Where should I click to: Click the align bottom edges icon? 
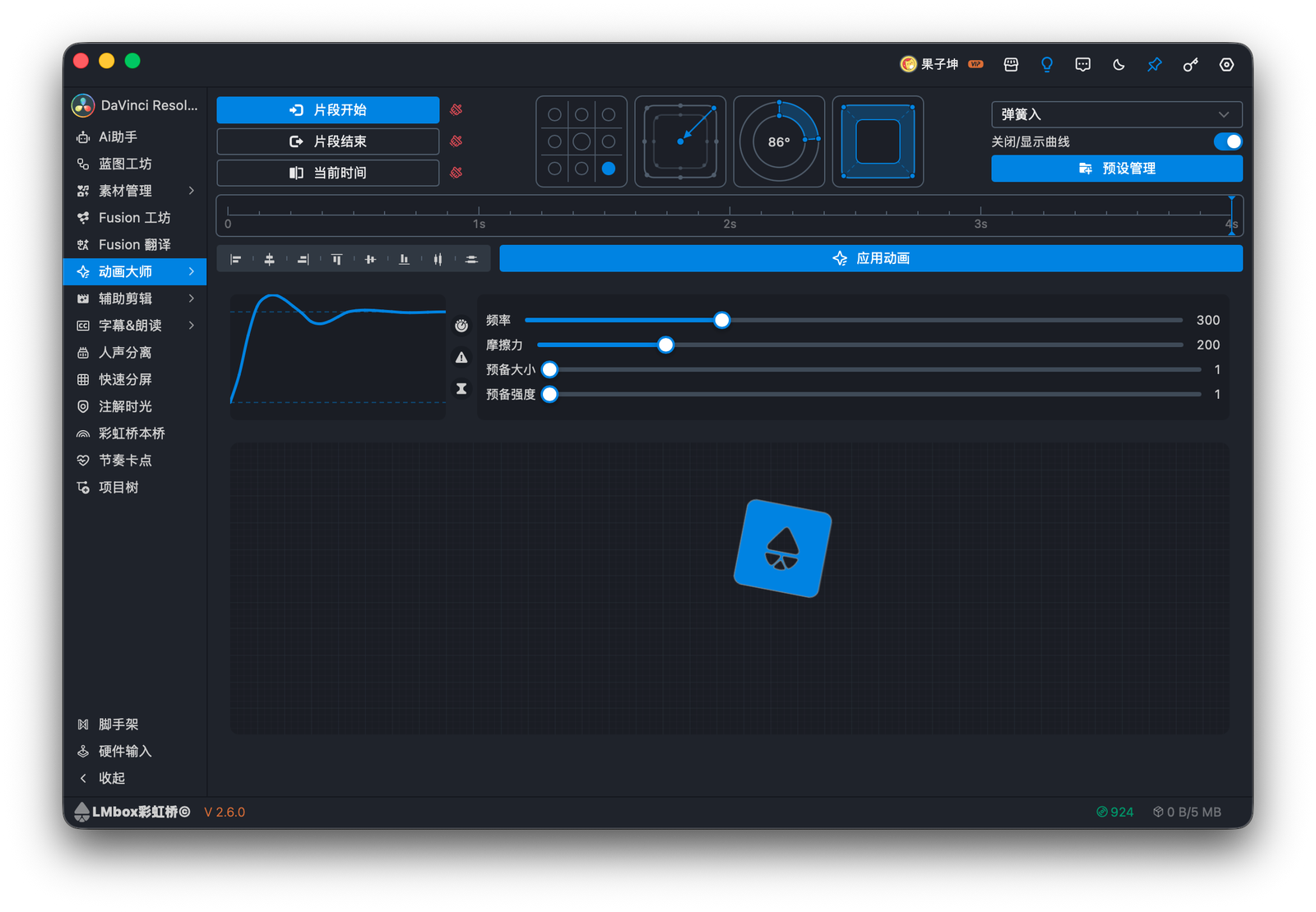[404, 259]
